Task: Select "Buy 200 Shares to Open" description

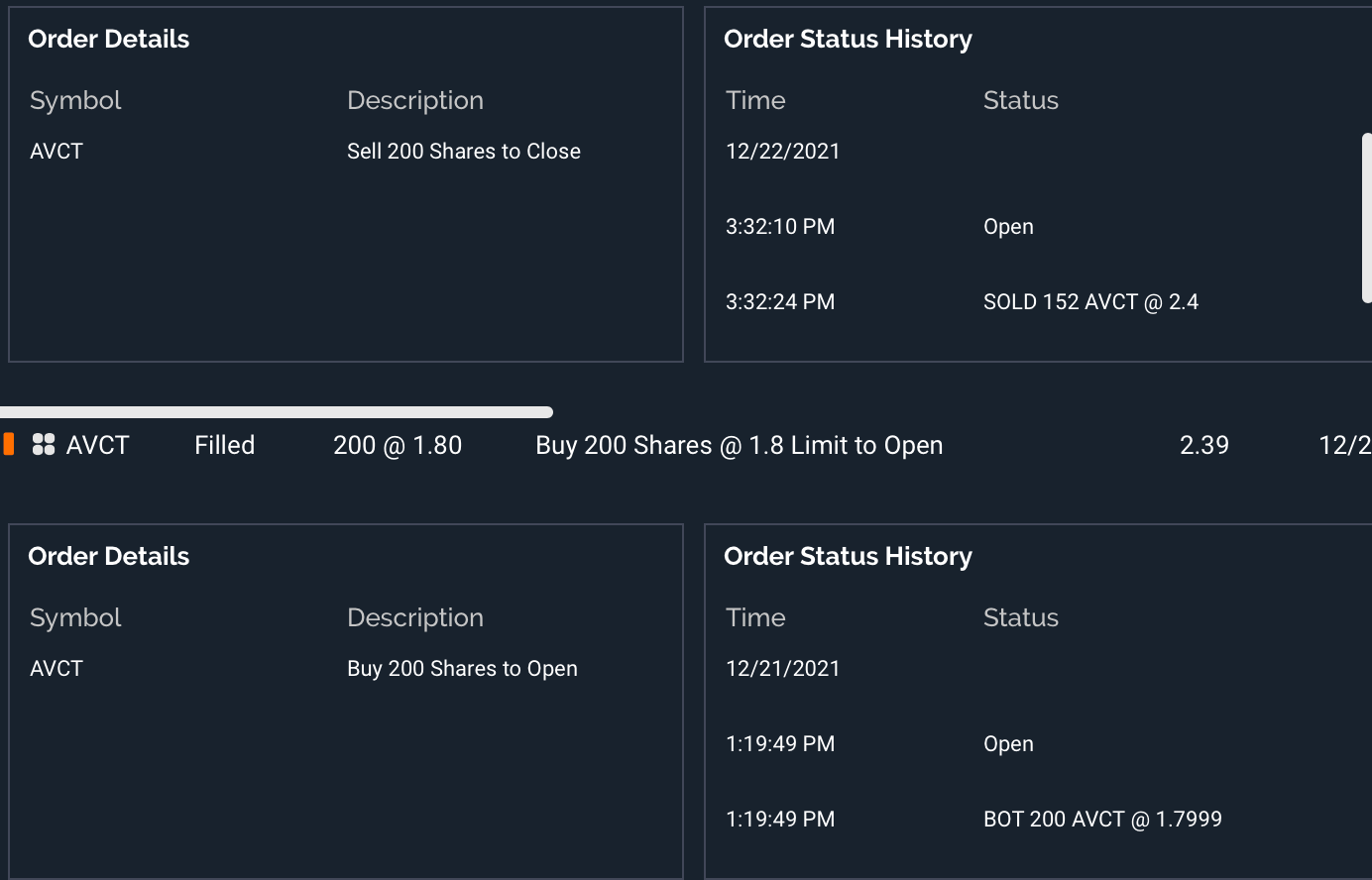Action: 462,669
